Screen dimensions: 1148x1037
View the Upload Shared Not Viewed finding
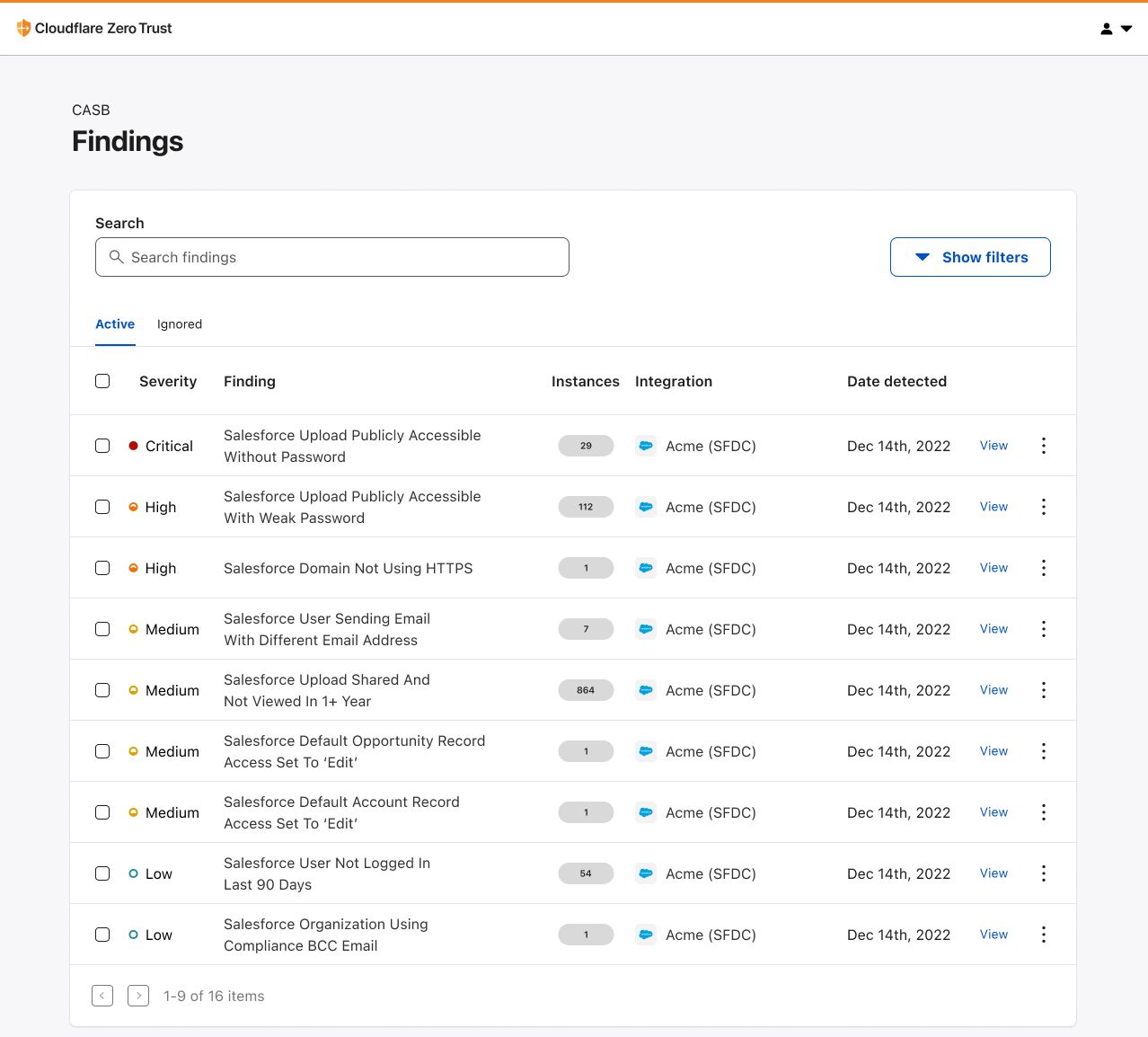pos(993,690)
